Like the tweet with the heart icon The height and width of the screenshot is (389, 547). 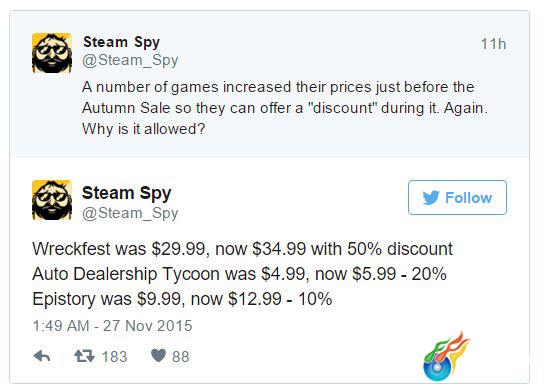[158, 356]
